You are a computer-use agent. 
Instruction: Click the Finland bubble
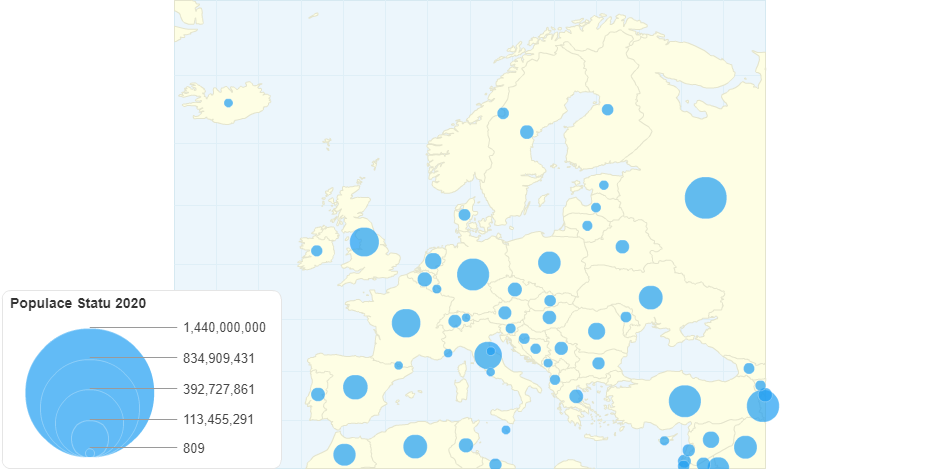tap(607, 109)
